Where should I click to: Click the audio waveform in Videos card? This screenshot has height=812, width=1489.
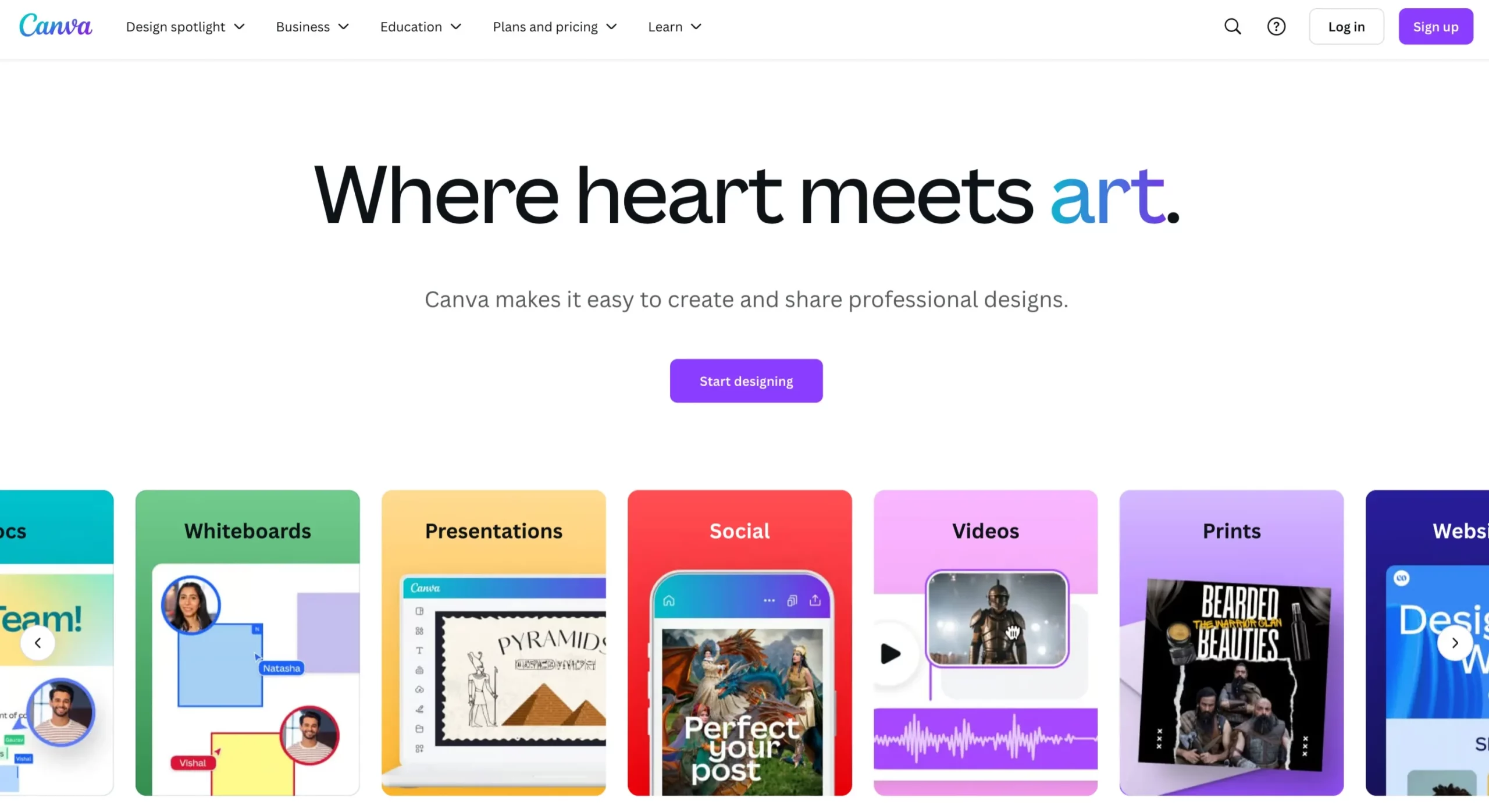pyautogui.click(x=985, y=738)
